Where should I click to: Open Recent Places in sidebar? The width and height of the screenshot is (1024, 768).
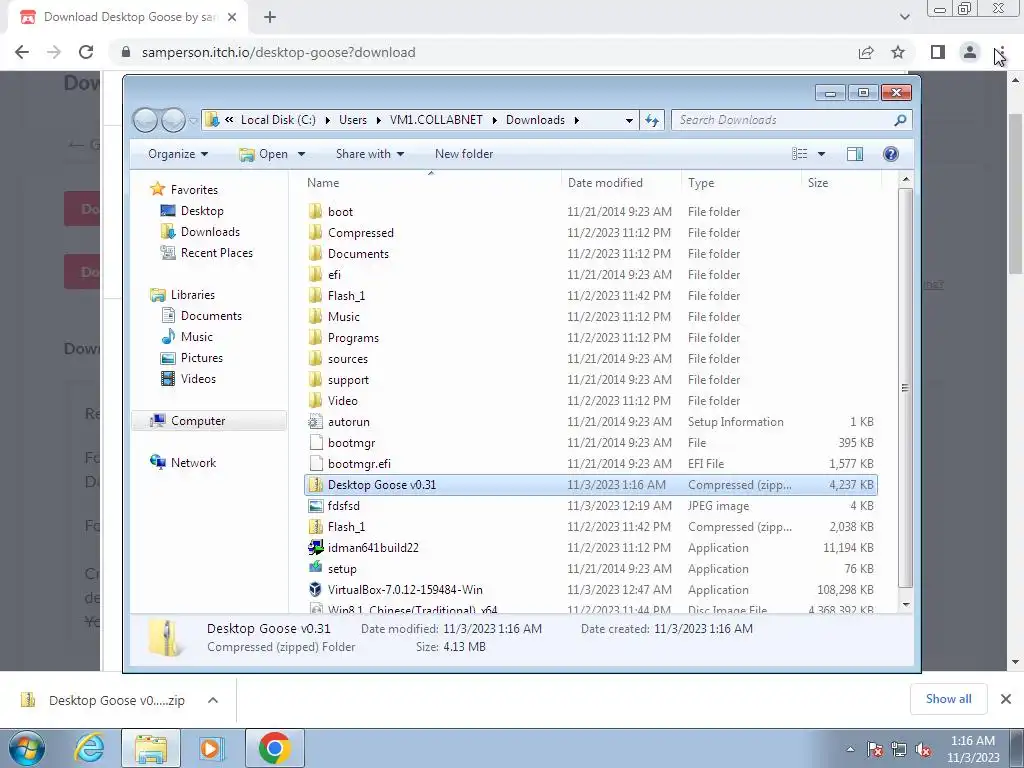point(216,253)
